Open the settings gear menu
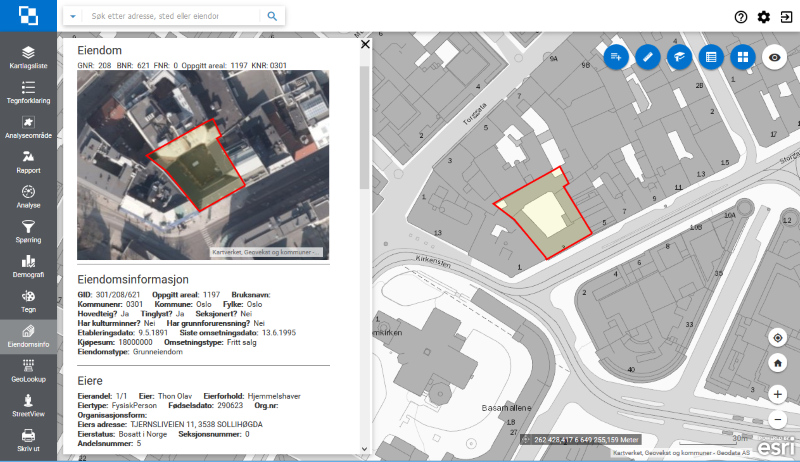This screenshot has width=800, height=462. coord(764,17)
